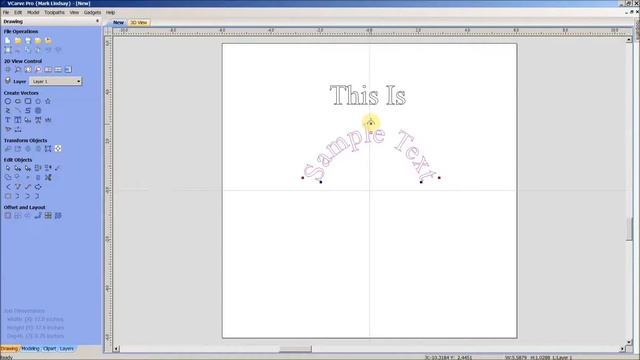Open the Edit menu
This screenshot has height=360, width=640.
pos(18,12)
